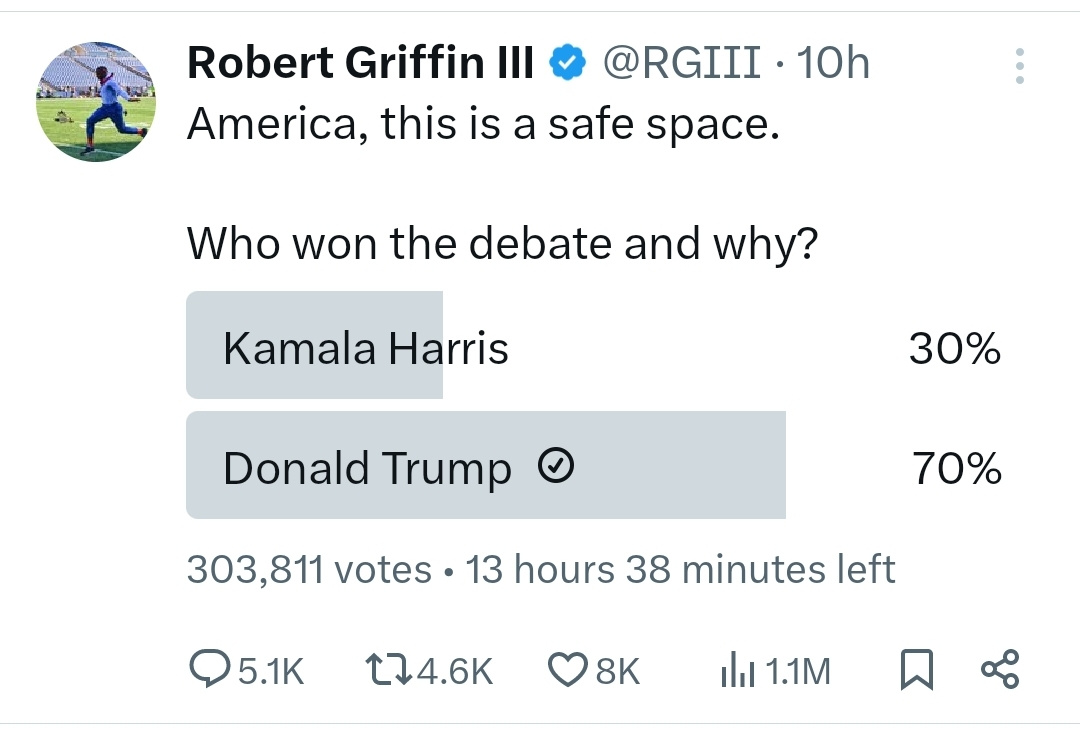The image size is (1080, 749).
Task: Click the 30% poll result
Action: [954, 348]
